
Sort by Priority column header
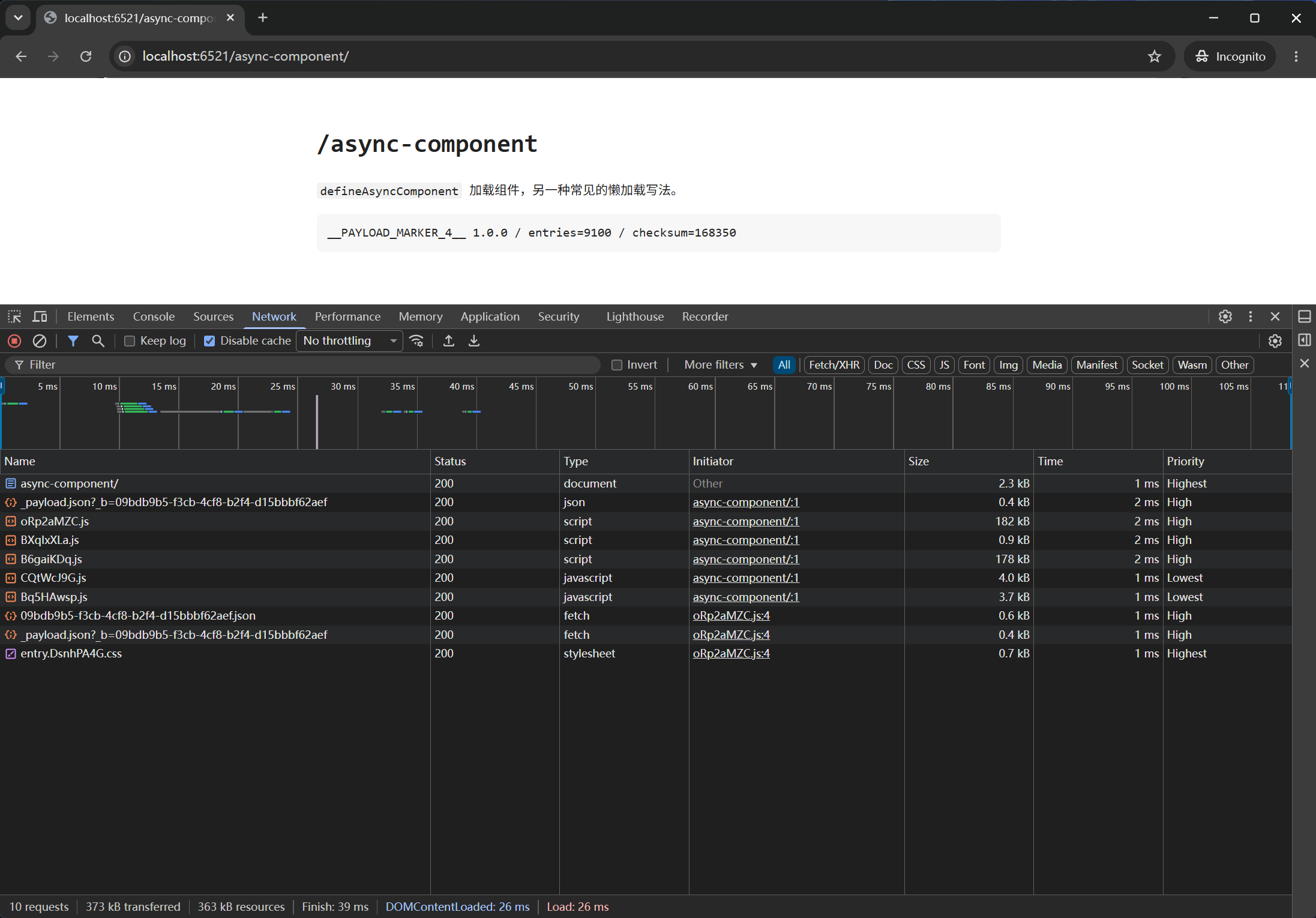[1227, 461]
